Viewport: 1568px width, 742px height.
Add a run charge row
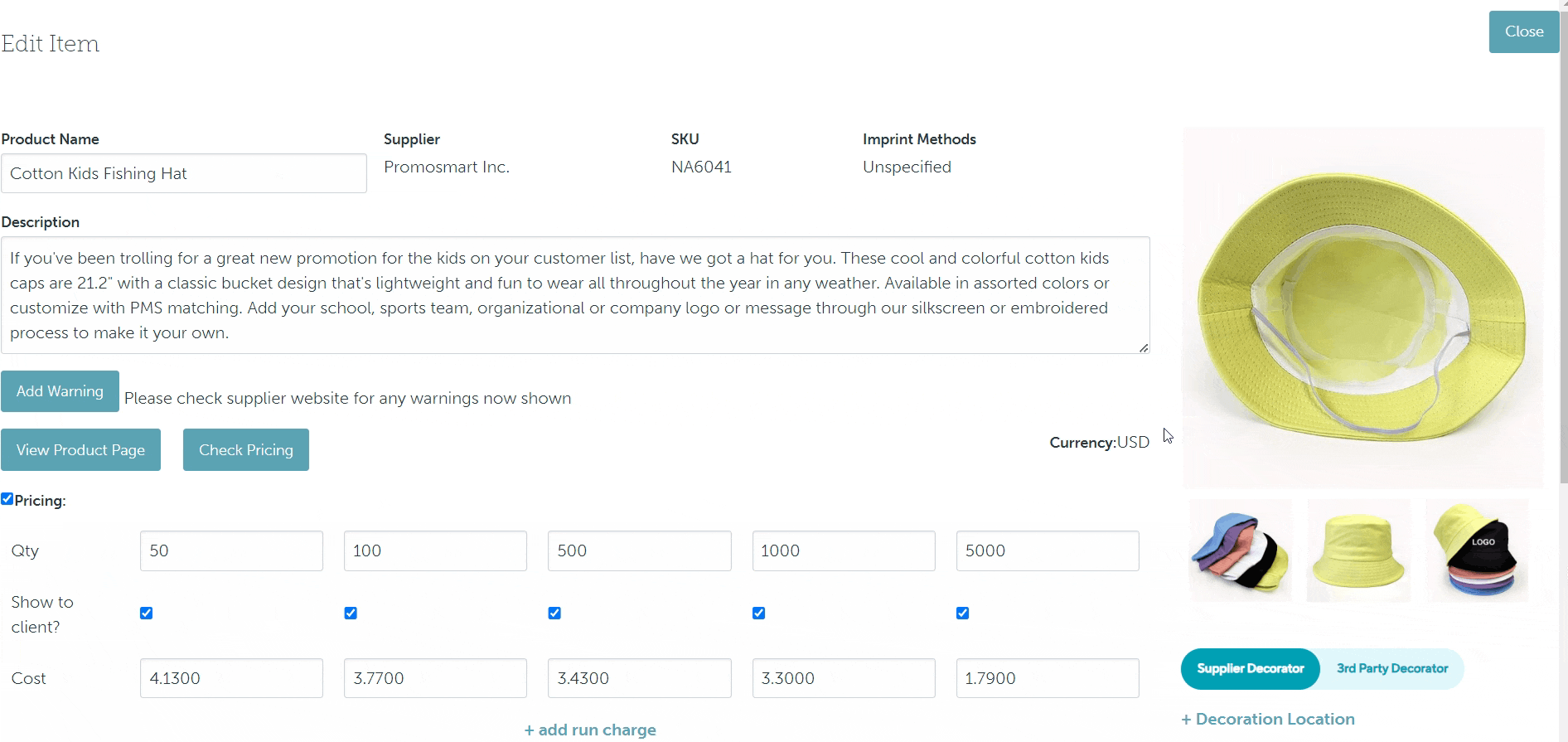(590, 730)
